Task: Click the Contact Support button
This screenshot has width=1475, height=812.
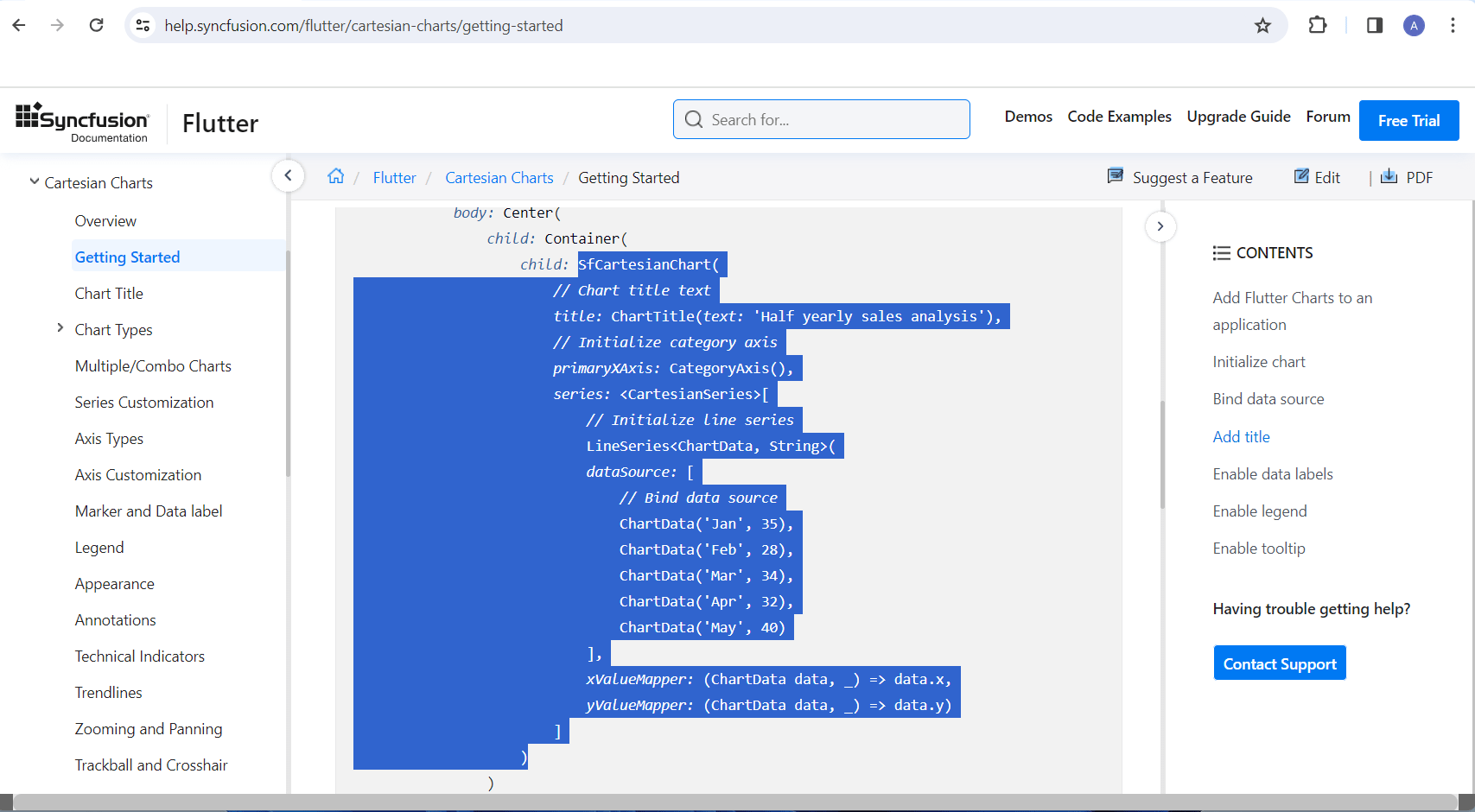Action: (x=1280, y=663)
